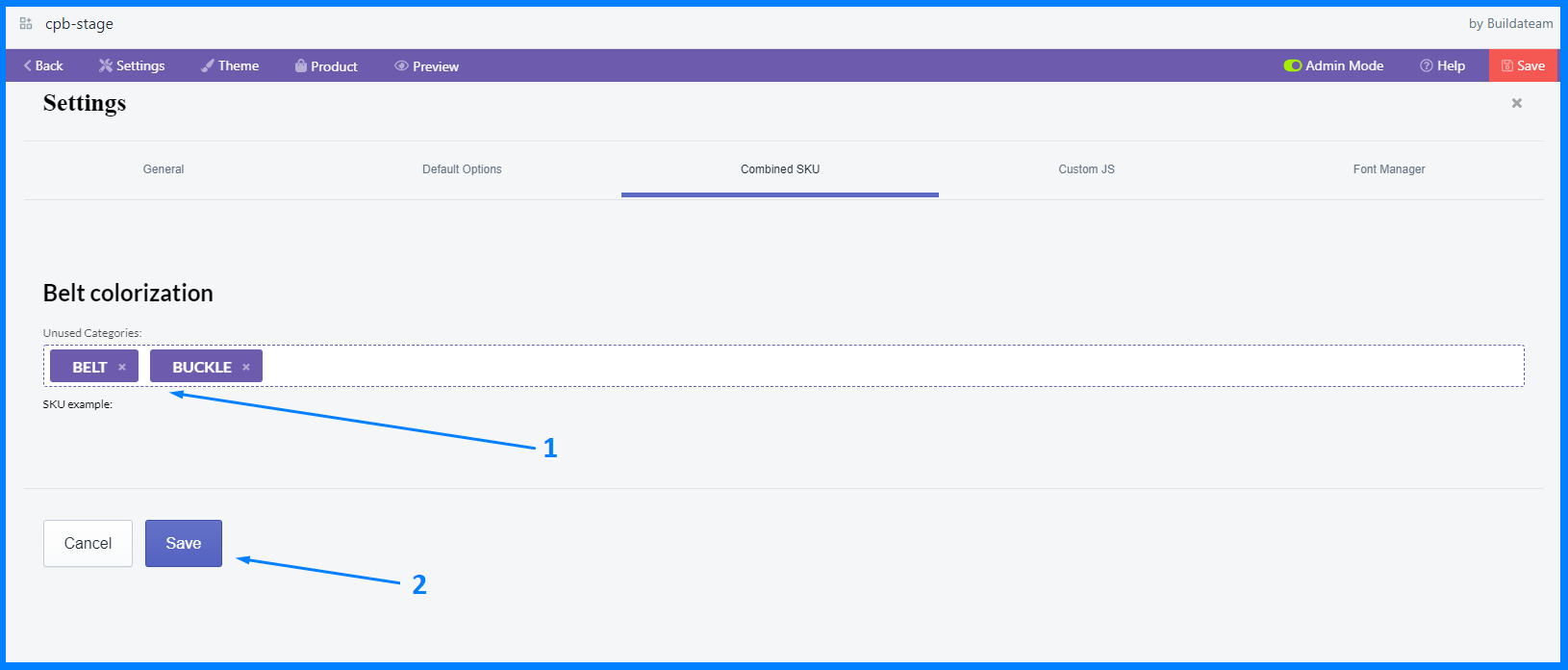This screenshot has height=670, width=1568.
Task: Open the Preview eye item
Action: tap(426, 65)
